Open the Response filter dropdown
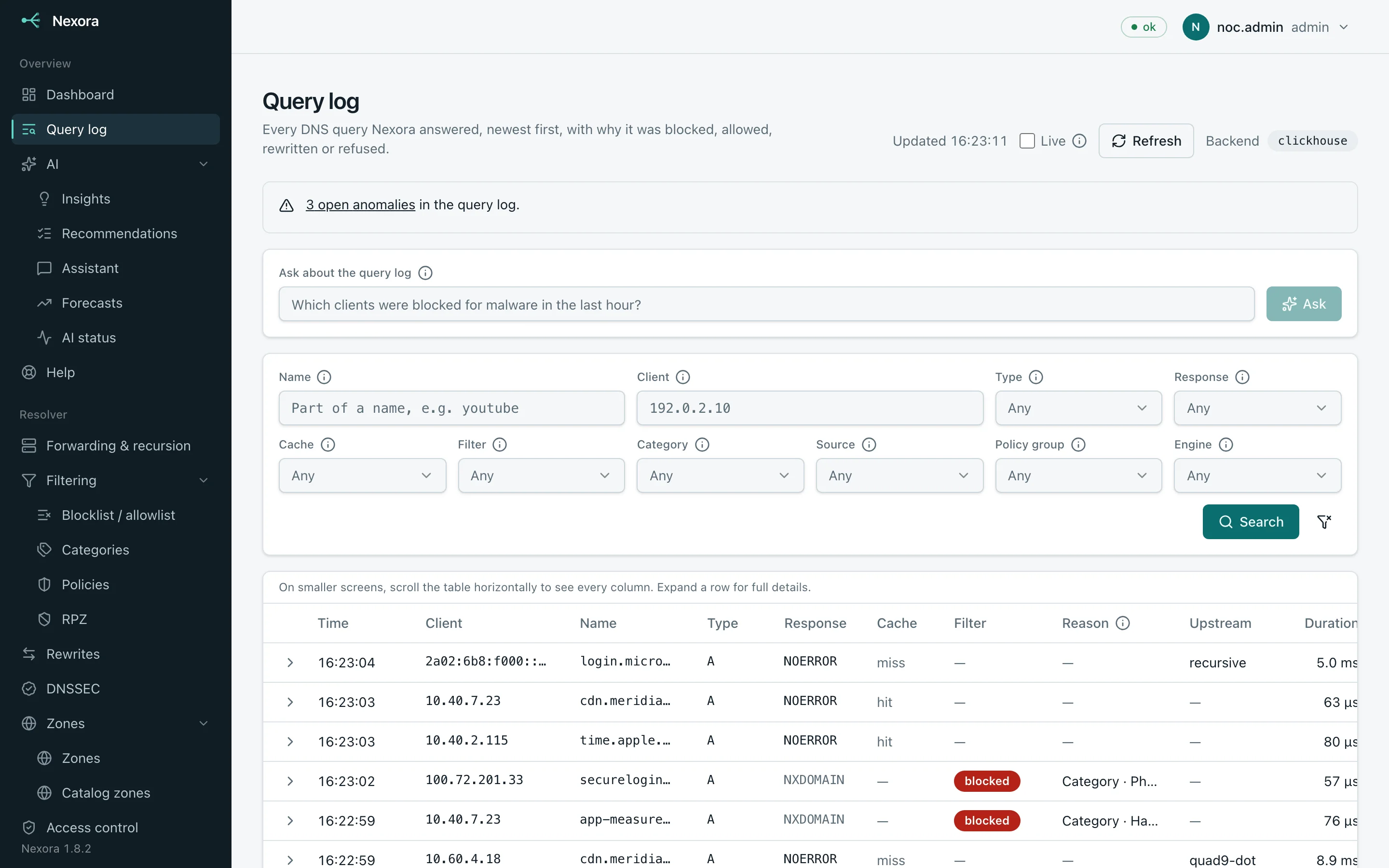The image size is (1389, 868). tap(1257, 408)
